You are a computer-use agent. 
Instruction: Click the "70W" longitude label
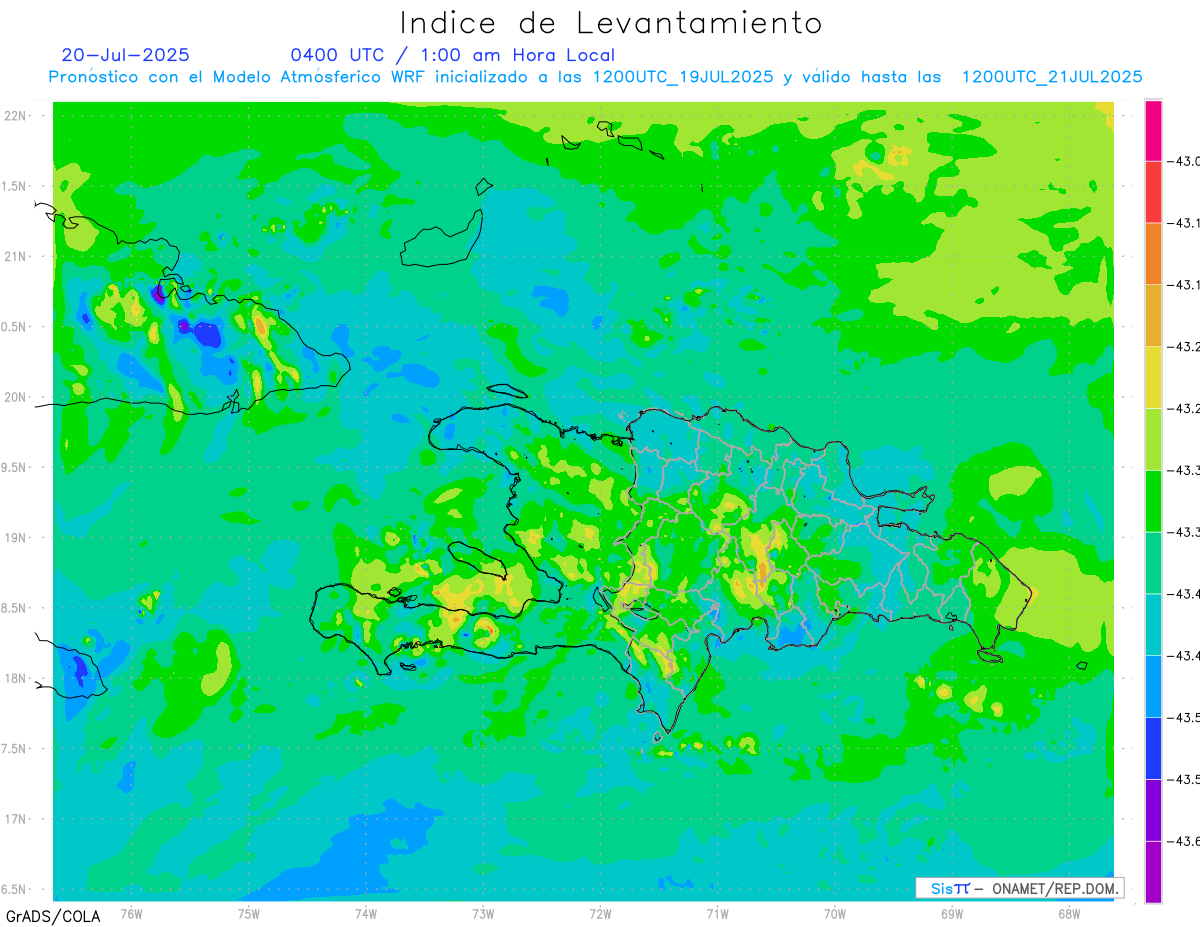[x=835, y=914]
